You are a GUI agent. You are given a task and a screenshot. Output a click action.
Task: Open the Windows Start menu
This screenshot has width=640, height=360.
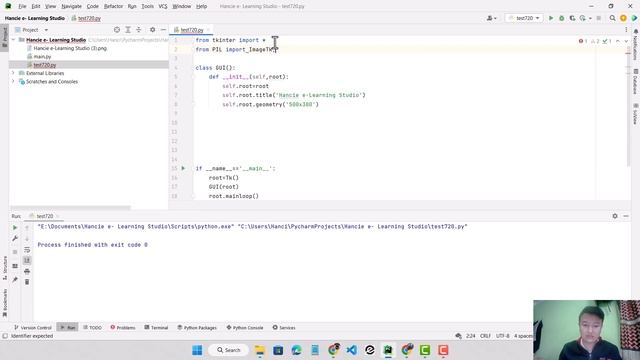pyautogui.click(x=197, y=350)
